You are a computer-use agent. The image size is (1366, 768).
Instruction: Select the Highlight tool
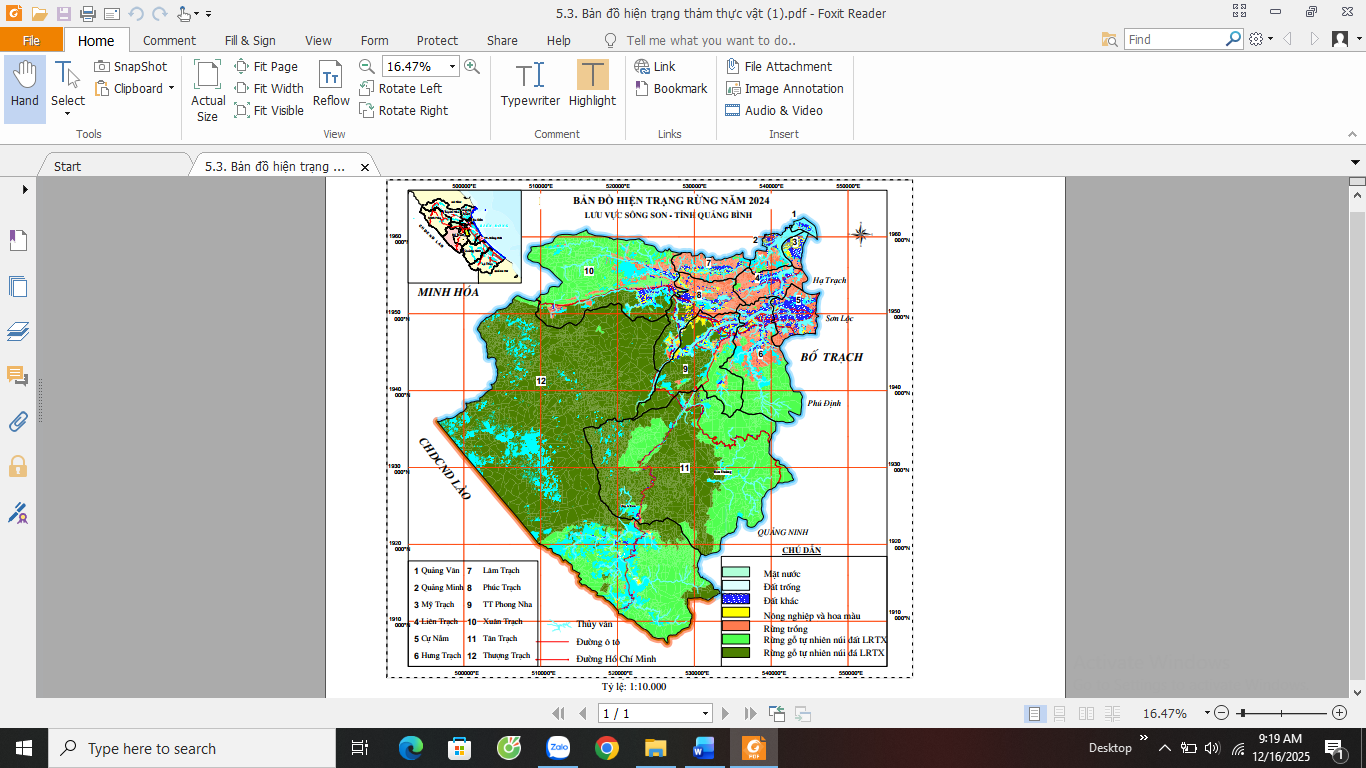point(592,85)
